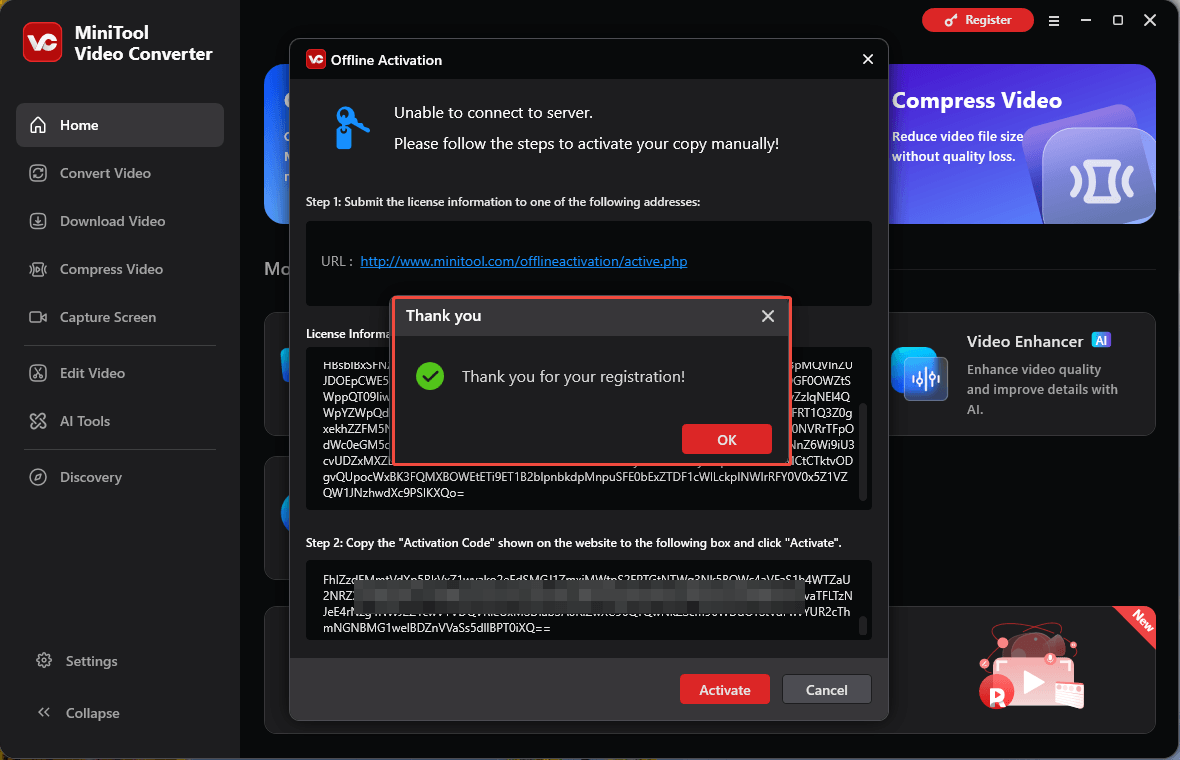Open the offline activation URL link

524,261
